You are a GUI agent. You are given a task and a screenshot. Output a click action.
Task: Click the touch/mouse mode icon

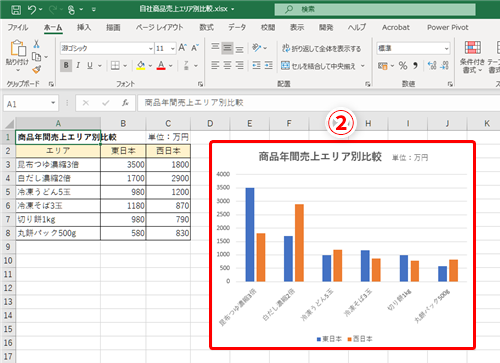pos(71,10)
